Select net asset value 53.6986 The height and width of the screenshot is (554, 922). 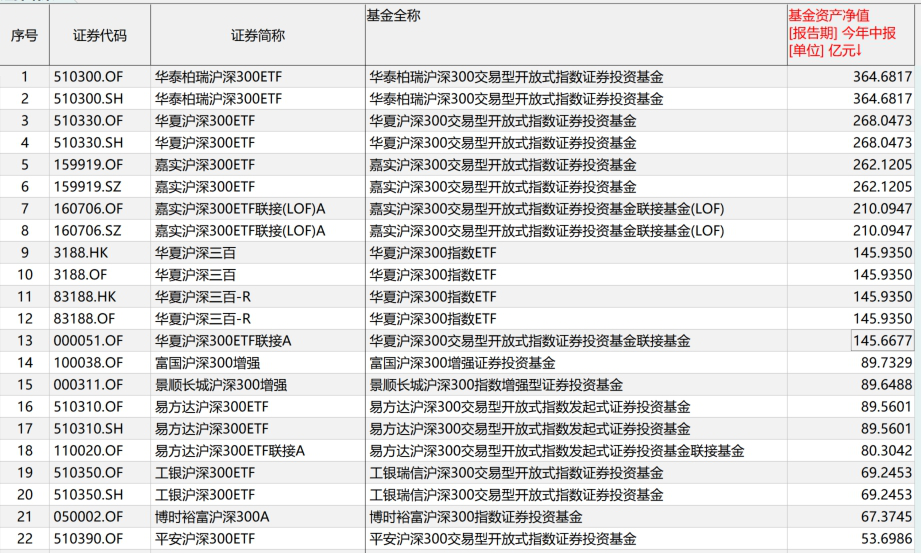point(887,539)
